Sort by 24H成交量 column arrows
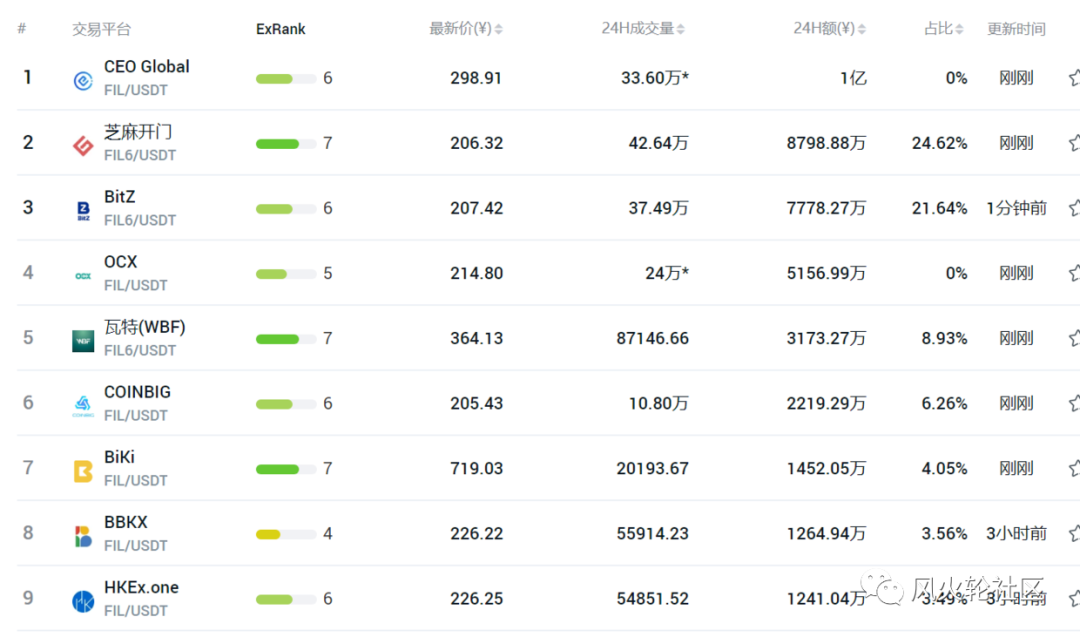Image resolution: width=1080 pixels, height=637 pixels. pos(681,29)
